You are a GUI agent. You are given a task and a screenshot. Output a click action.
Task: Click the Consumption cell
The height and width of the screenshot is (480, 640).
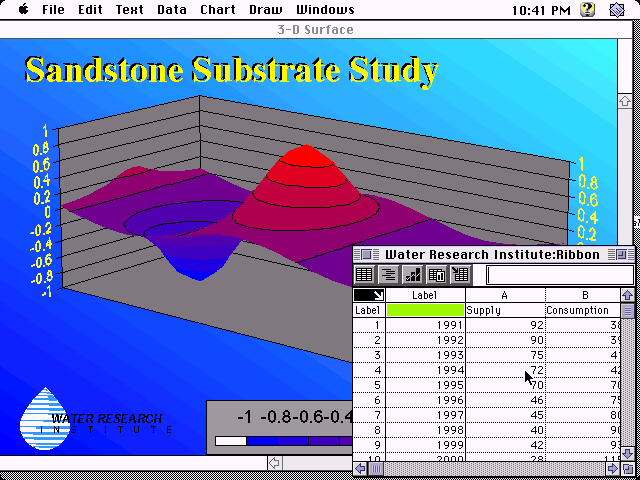(x=583, y=310)
